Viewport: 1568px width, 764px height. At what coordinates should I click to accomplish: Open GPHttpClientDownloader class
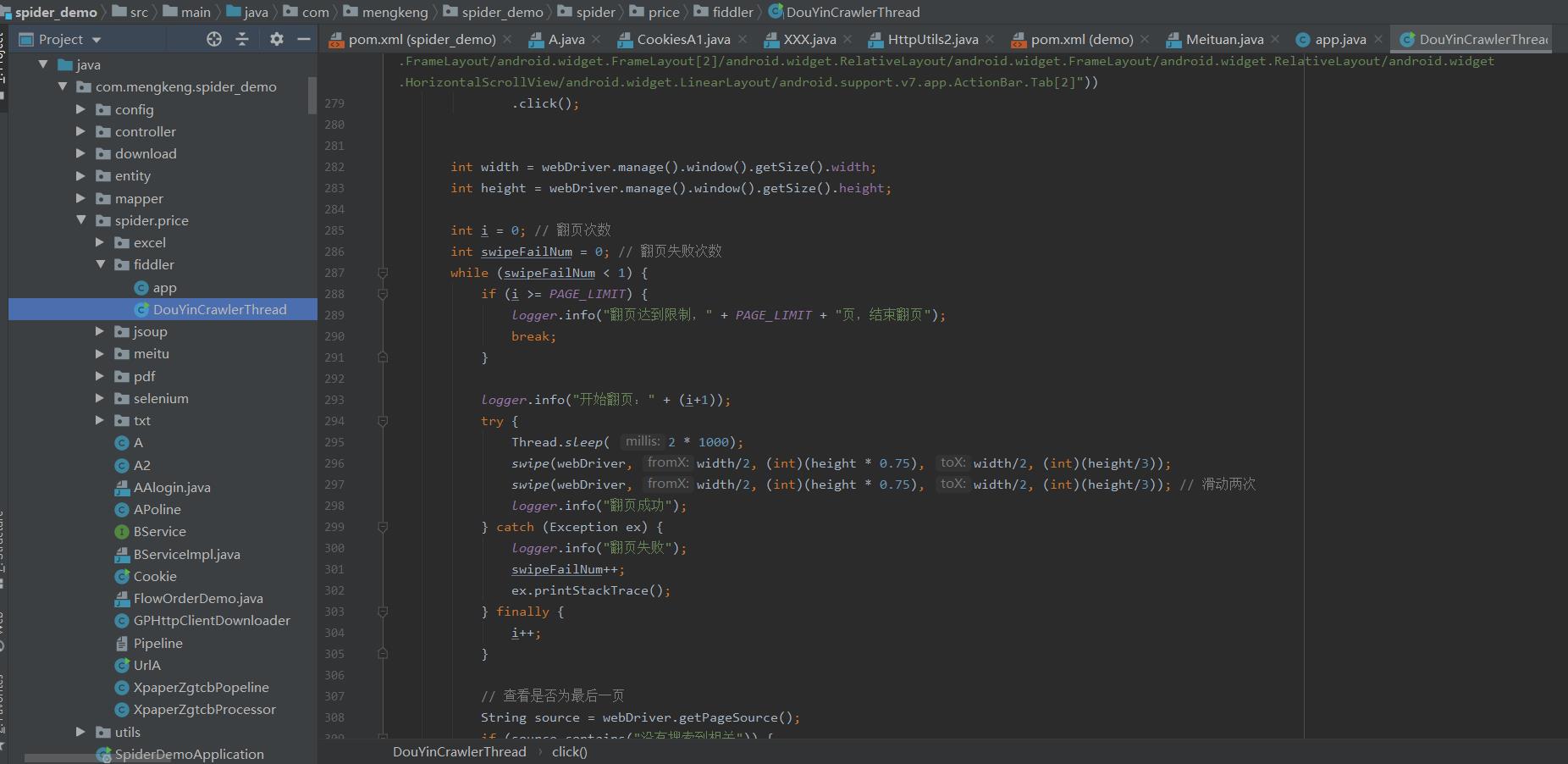[202, 621]
